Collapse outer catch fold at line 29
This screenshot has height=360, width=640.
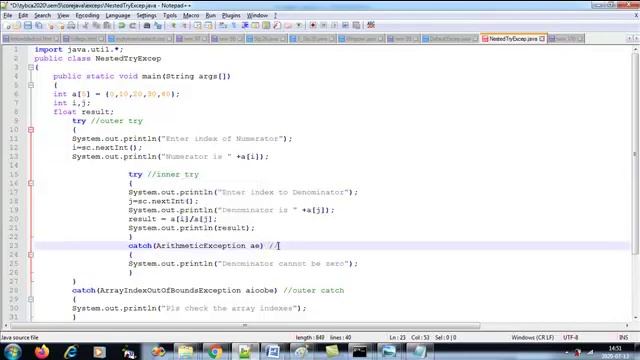31,299
